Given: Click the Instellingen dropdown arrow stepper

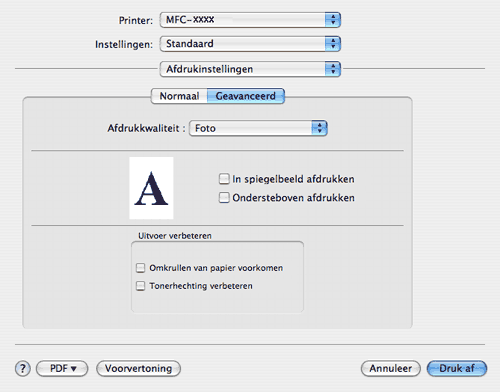Looking at the screenshot, I should pos(333,44).
